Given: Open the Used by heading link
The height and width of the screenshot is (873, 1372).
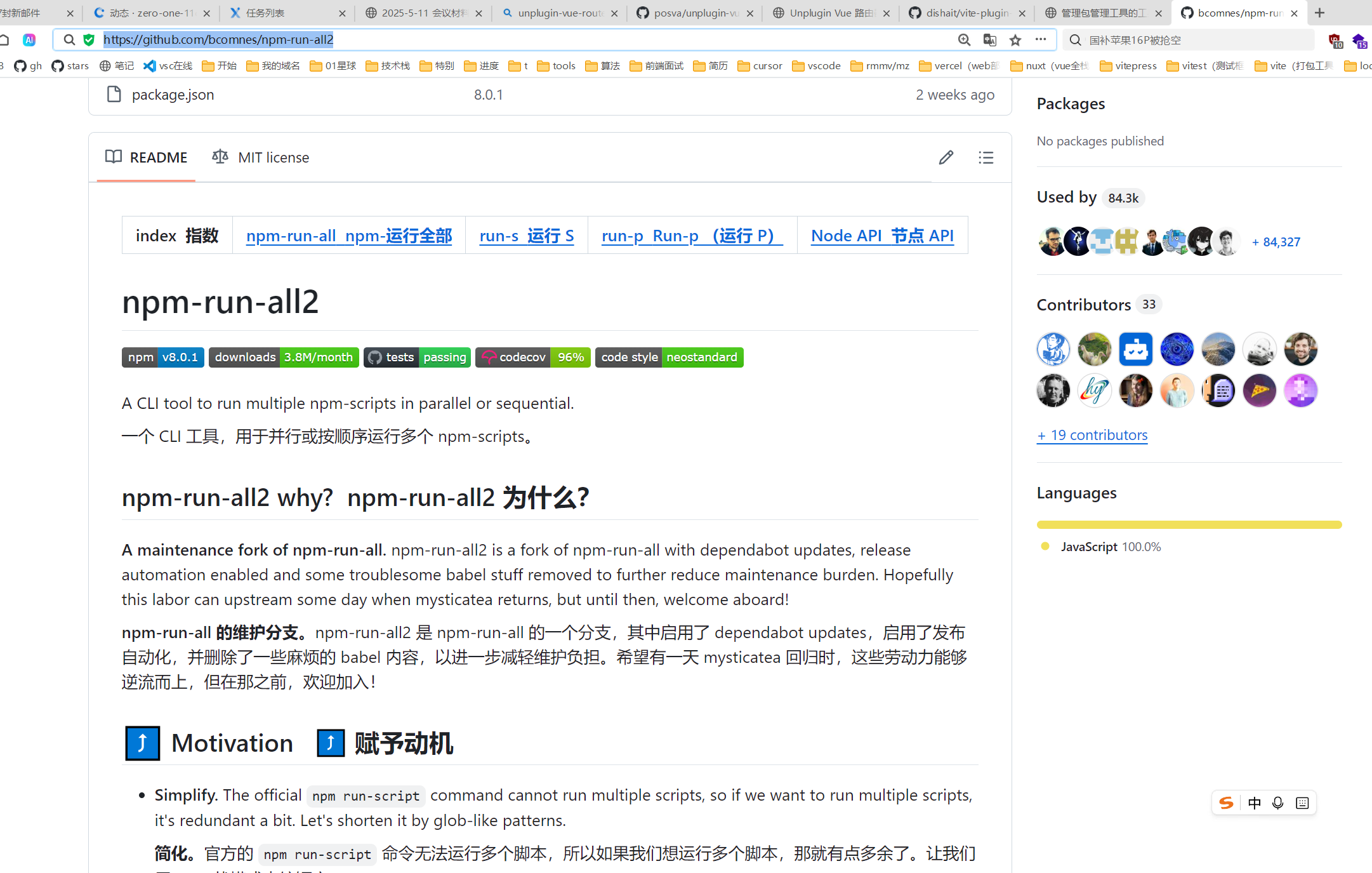Looking at the screenshot, I should (x=1067, y=197).
